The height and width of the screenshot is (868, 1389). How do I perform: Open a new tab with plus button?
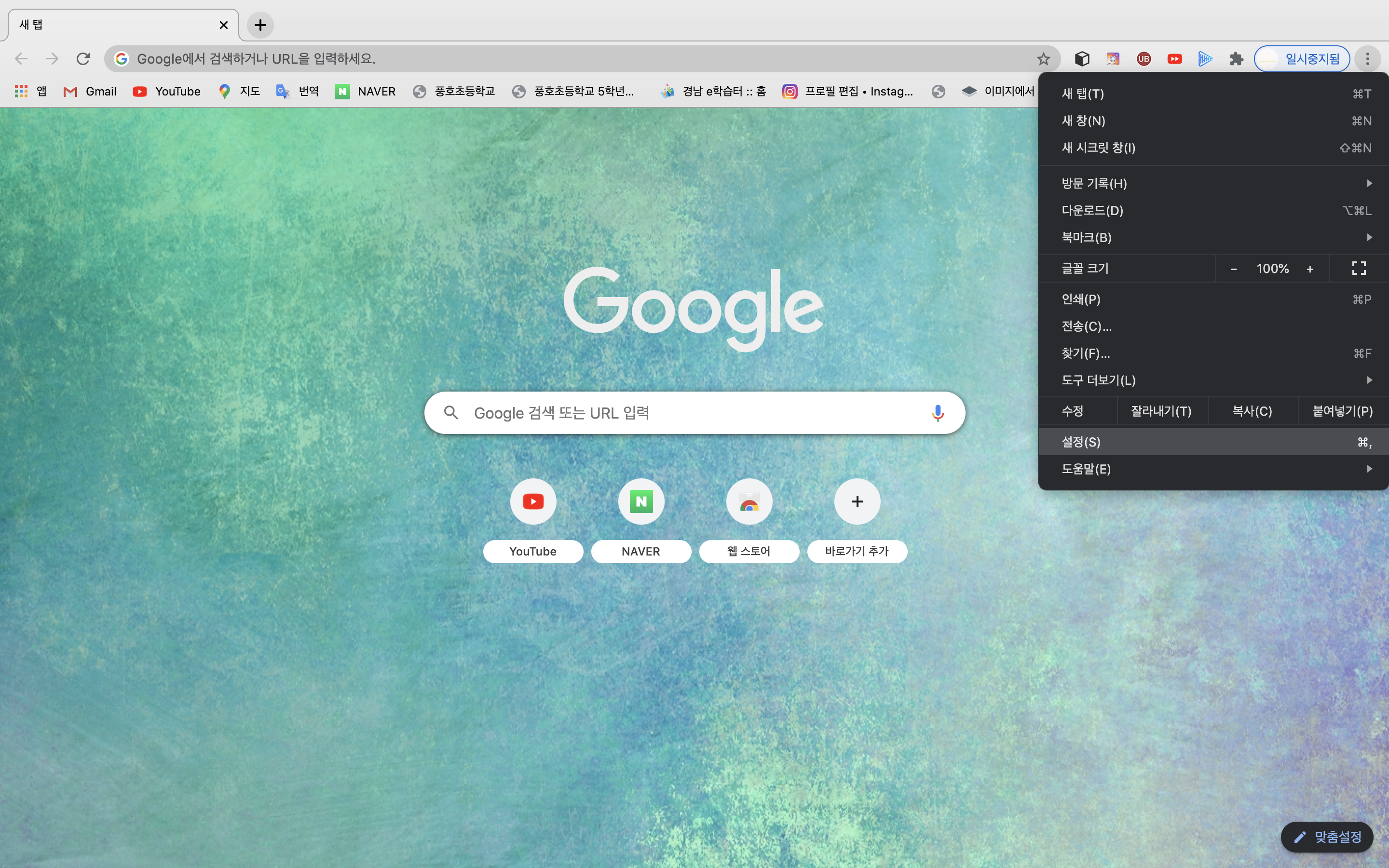pos(260,25)
